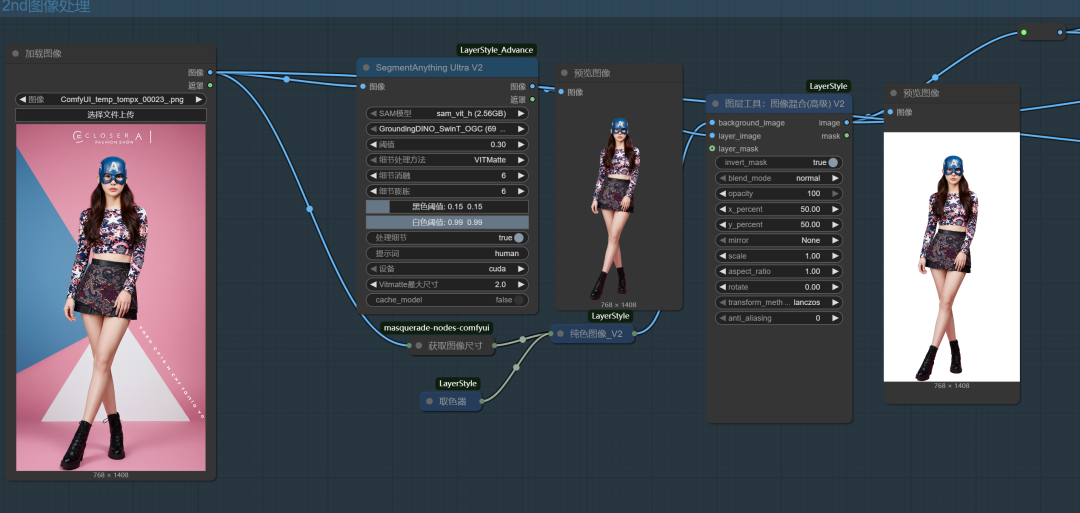Open the transform_method lanczos selector
Screen dimensions: 1080x513
[x=779, y=302]
